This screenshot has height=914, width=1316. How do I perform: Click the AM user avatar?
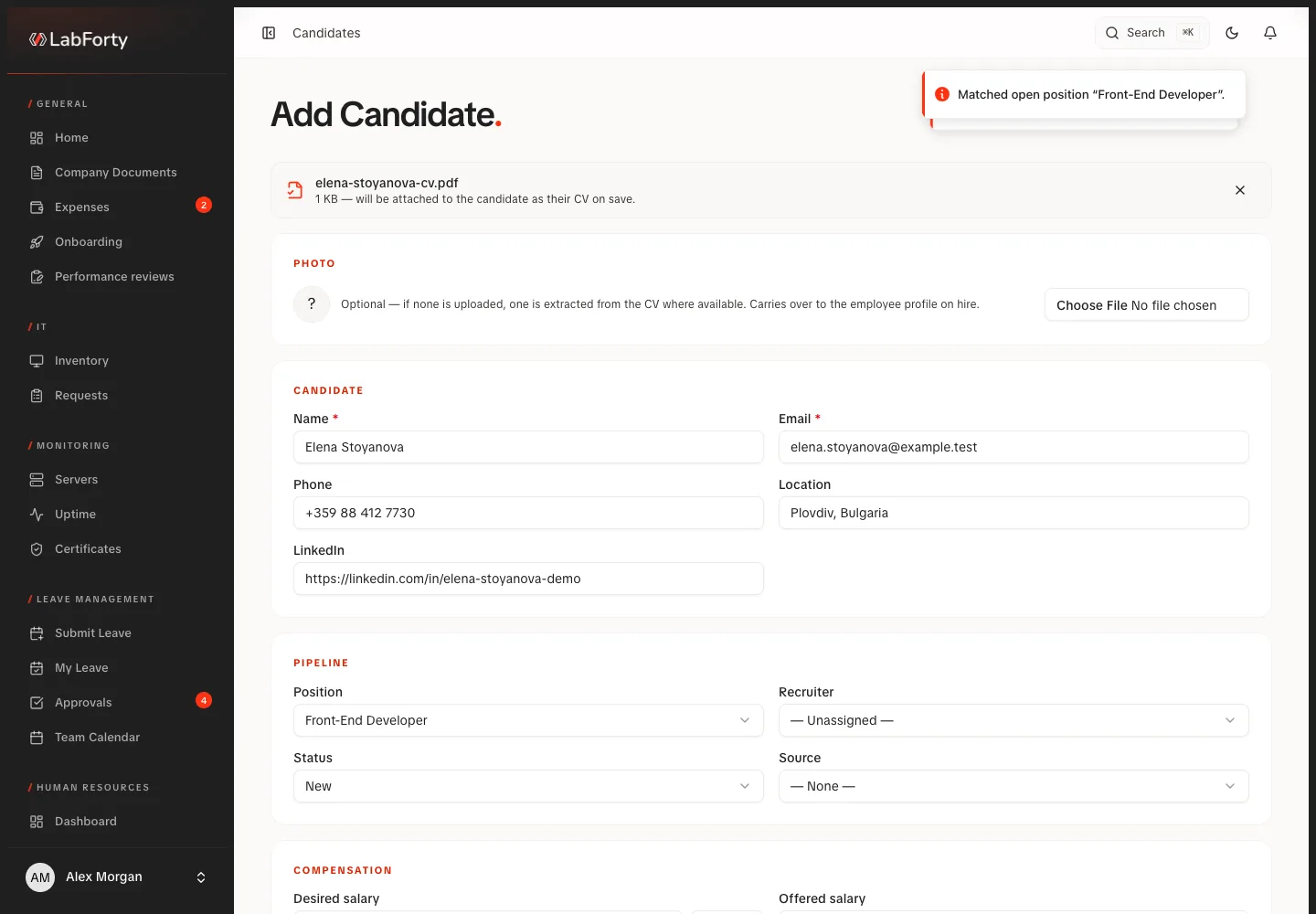tap(40, 877)
